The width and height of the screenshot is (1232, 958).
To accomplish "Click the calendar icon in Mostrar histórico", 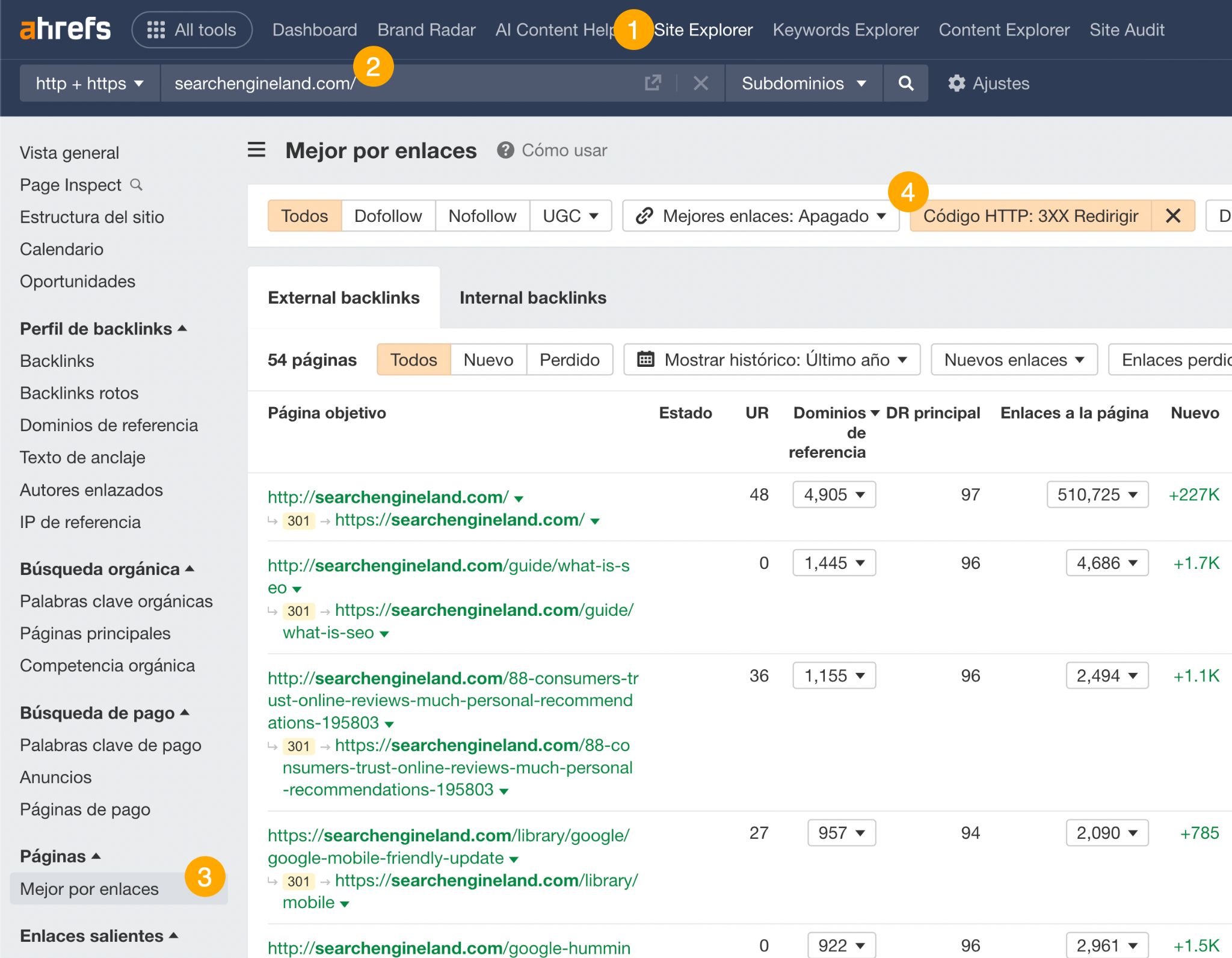I will point(645,359).
